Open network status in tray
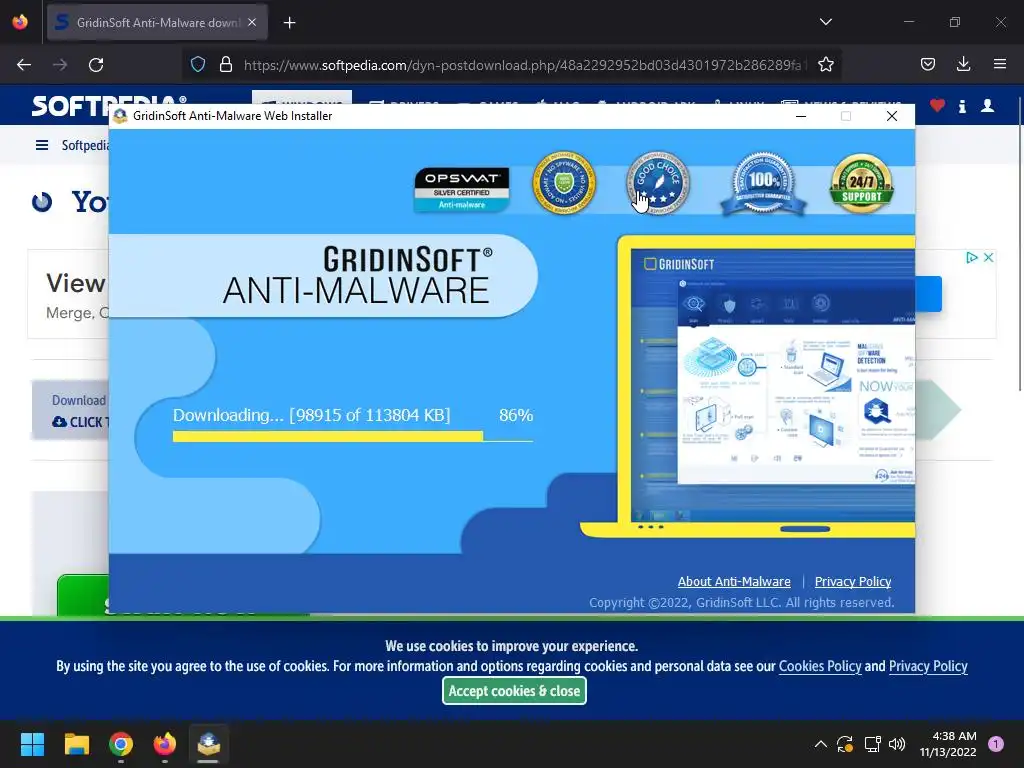The width and height of the screenshot is (1024, 768). point(872,744)
